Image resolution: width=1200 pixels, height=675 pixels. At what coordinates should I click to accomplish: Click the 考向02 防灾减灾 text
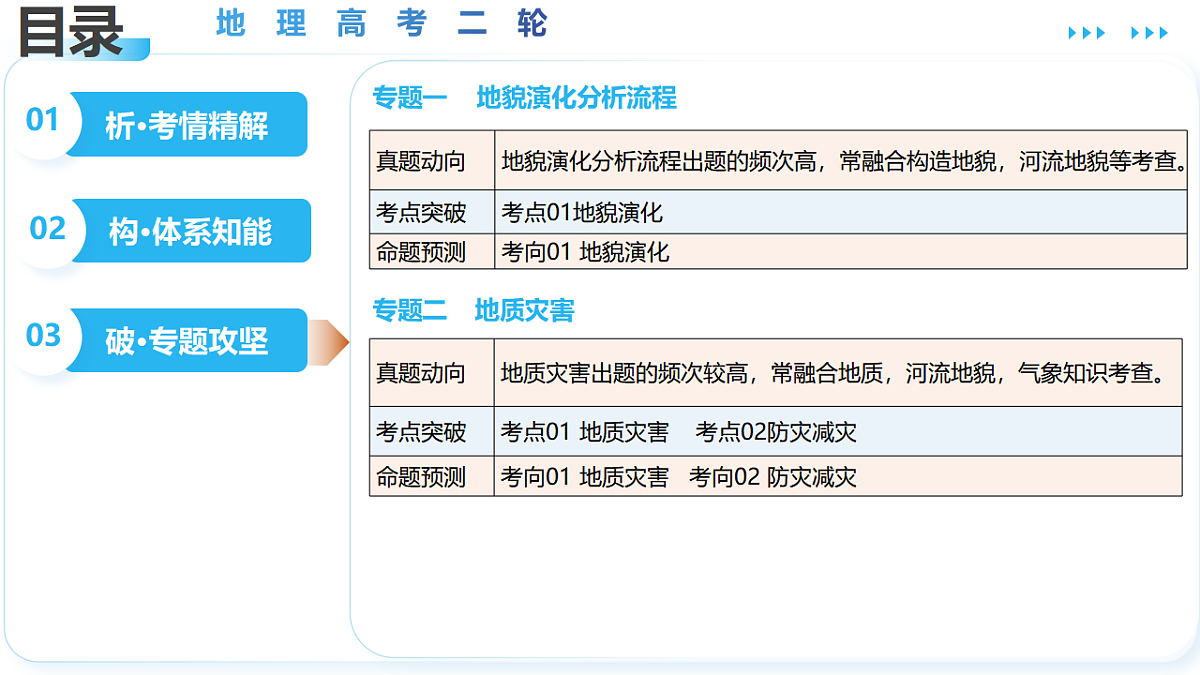pyautogui.click(x=773, y=477)
